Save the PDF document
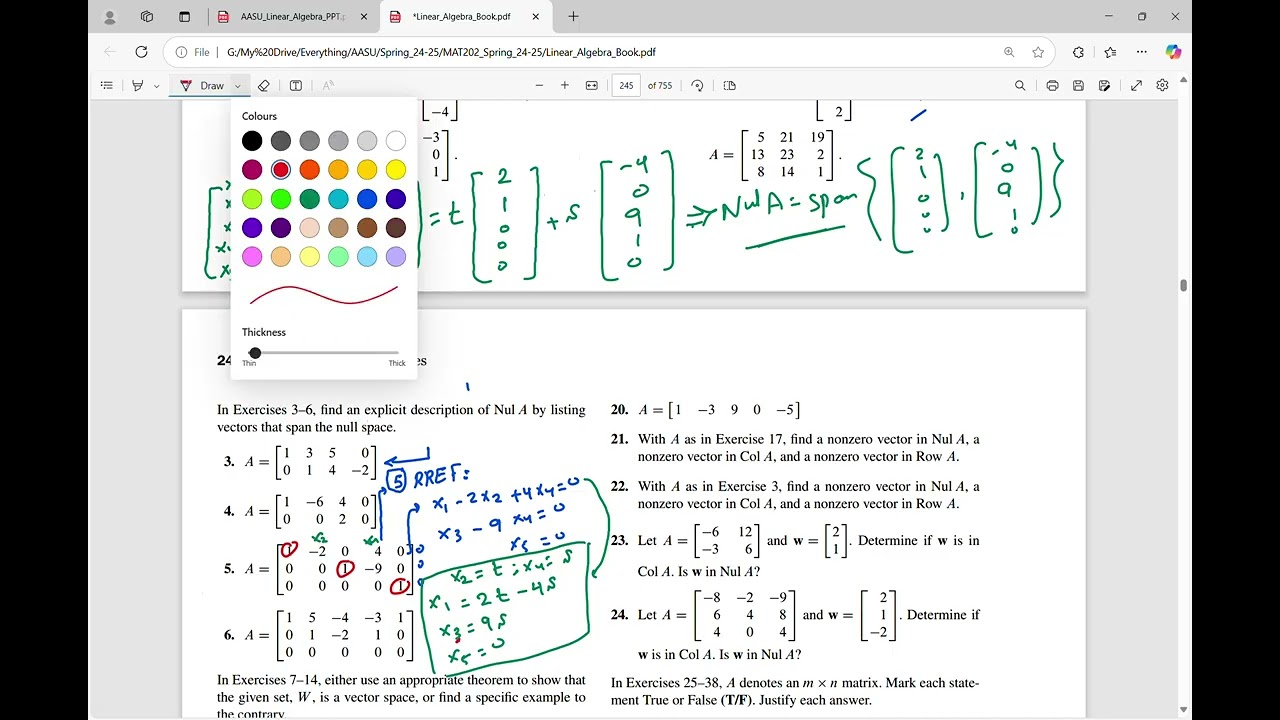This screenshot has width=1280, height=720. tap(1078, 86)
